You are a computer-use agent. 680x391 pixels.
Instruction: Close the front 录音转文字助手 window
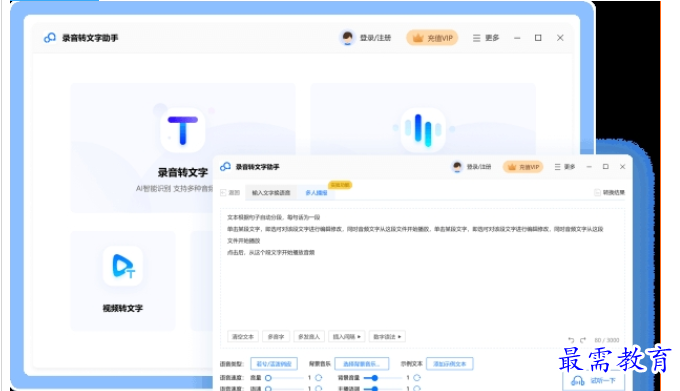point(622,167)
